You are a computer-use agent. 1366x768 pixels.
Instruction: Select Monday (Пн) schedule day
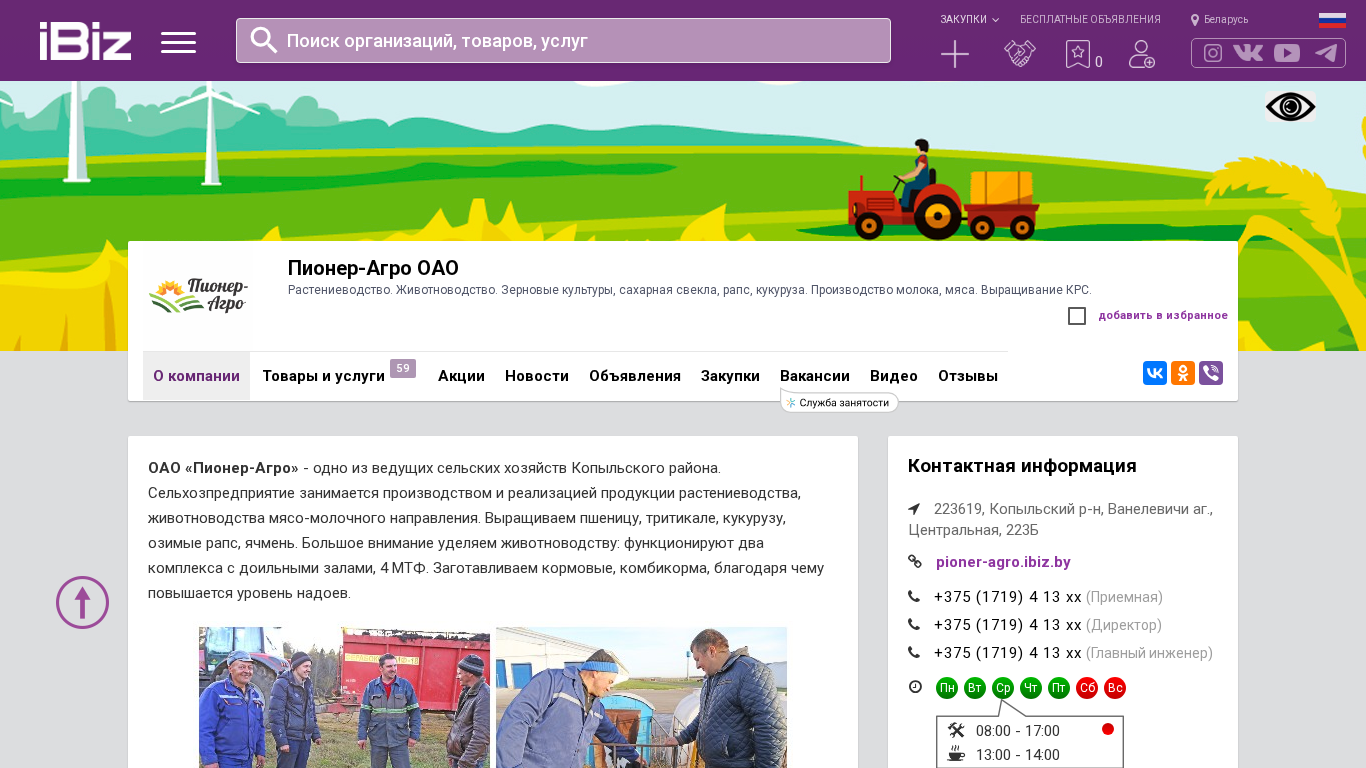pos(947,688)
